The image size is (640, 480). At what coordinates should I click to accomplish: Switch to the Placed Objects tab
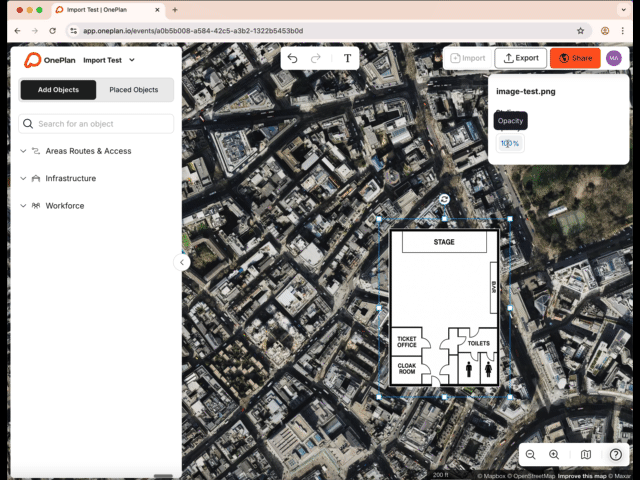click(134, 90)
